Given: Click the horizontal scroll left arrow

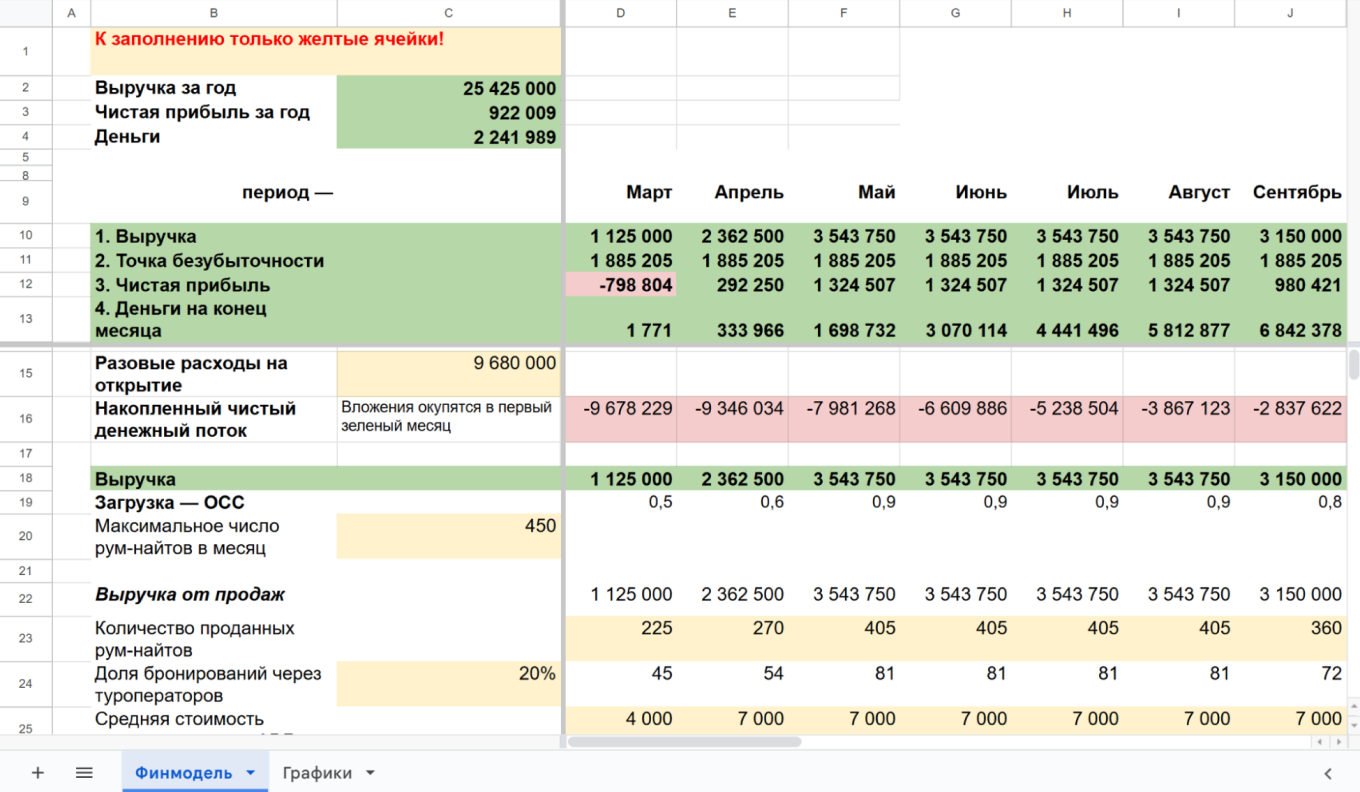Looking at the screenshot, I should (1320, 742).
